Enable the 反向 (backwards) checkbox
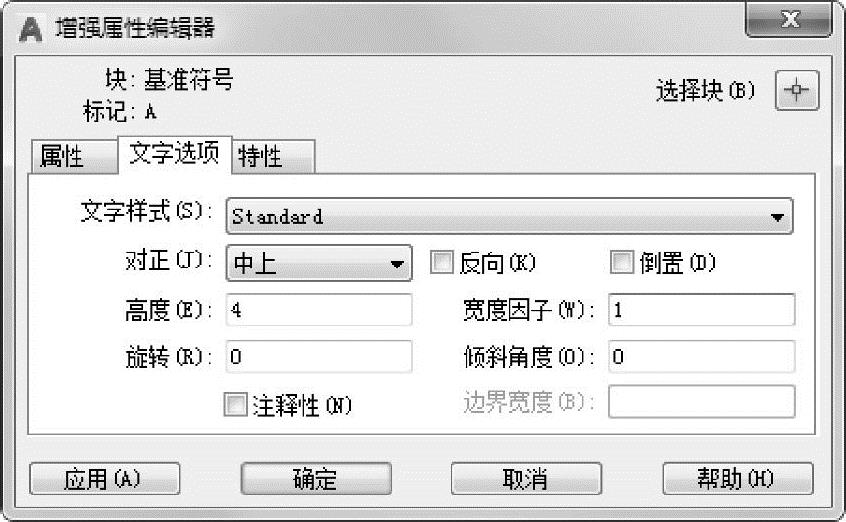Image resolution: width=846 pixels, height=522 pixels. (x=442, y=263)
